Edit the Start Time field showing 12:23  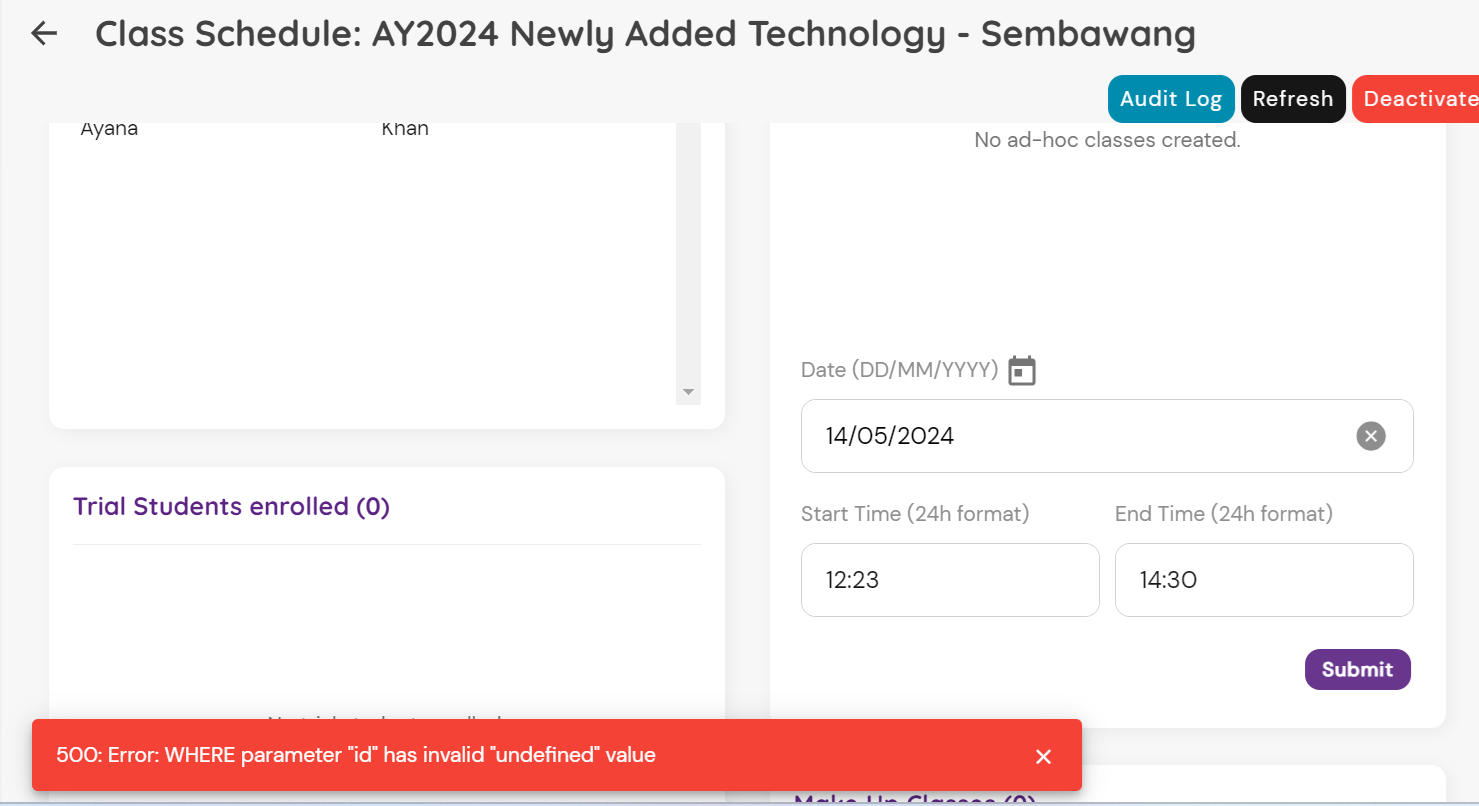(949, 580)
